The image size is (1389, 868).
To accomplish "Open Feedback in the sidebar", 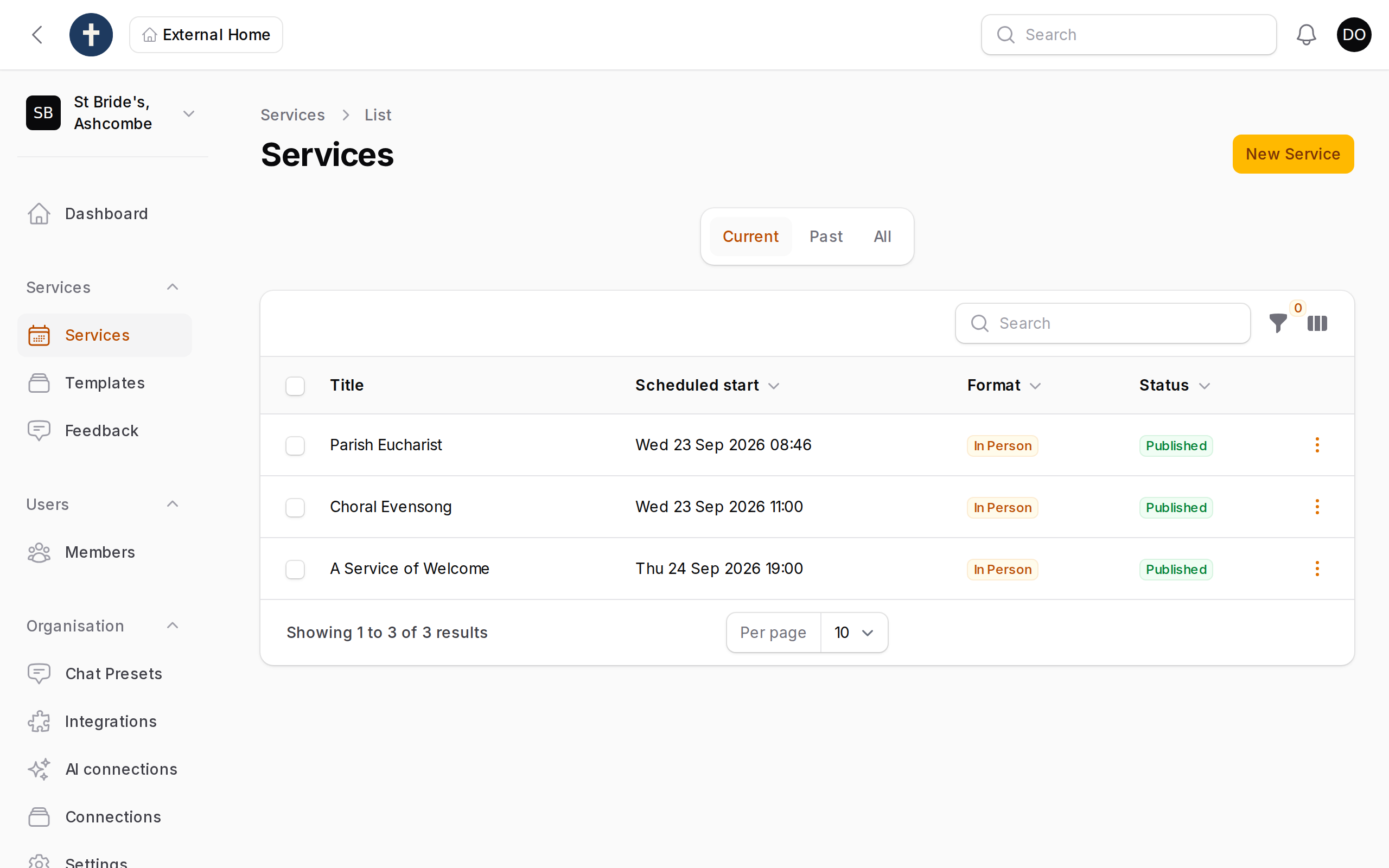I will pyautogui.click(x=105, y=431).
